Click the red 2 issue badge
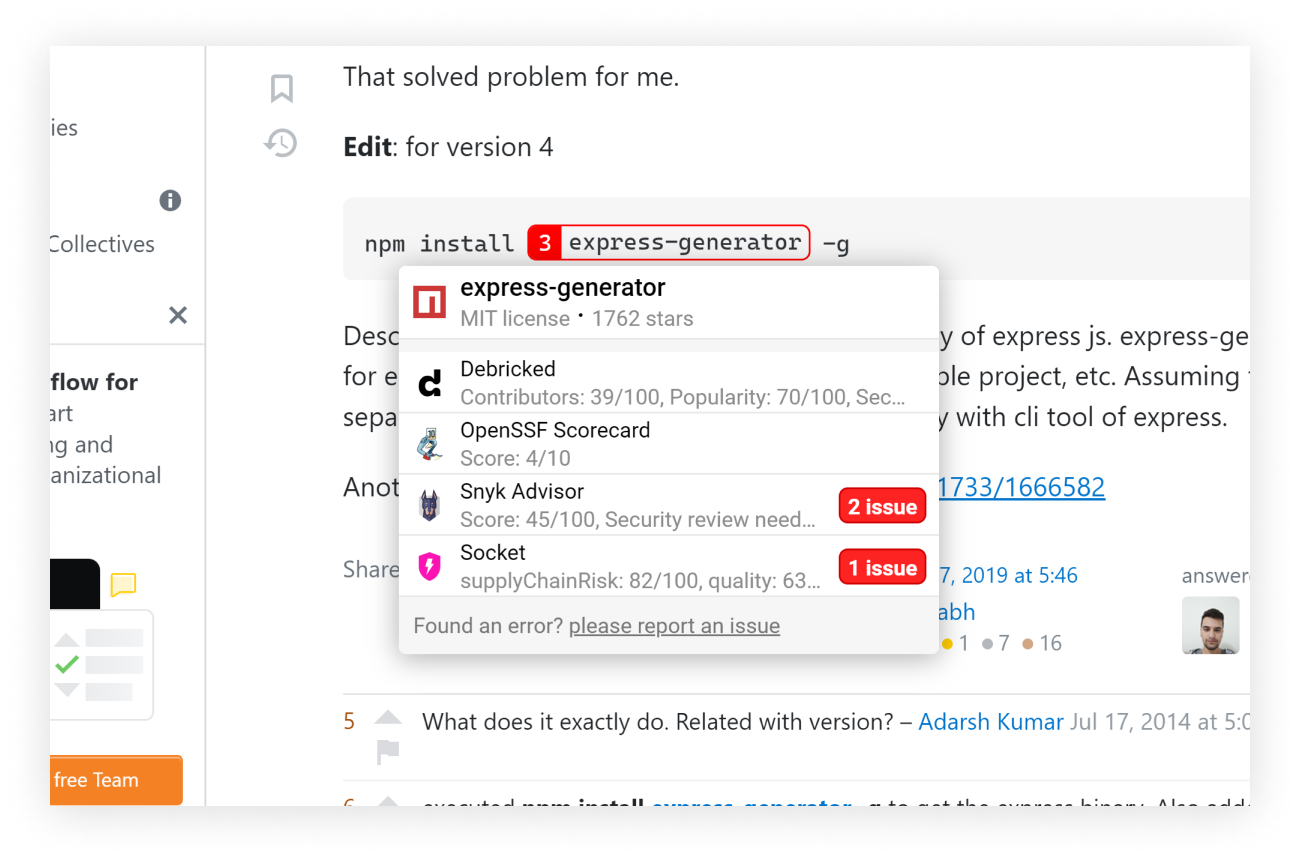This screenshot has height=860, width=1300. click(882, 507)
